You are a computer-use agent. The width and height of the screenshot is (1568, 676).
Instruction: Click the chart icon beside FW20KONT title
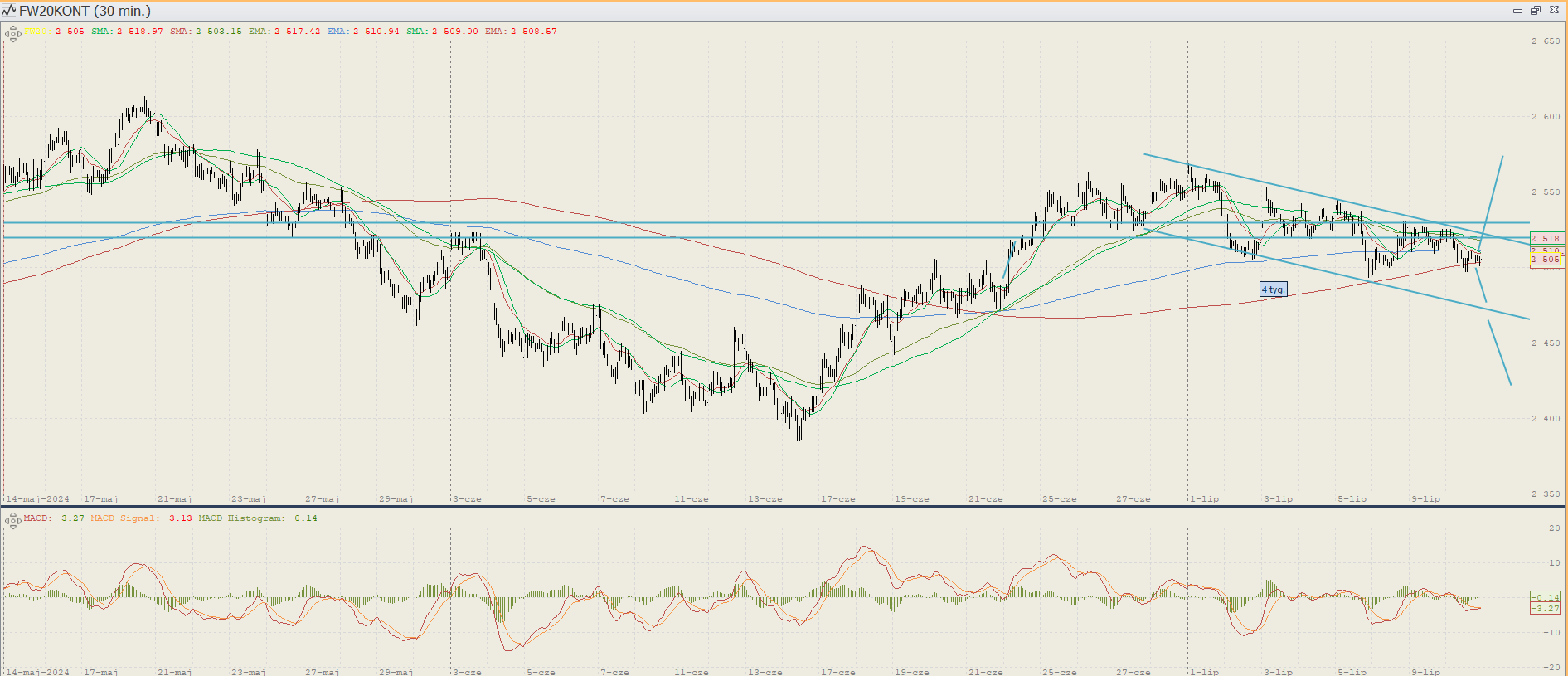point(9,11)
